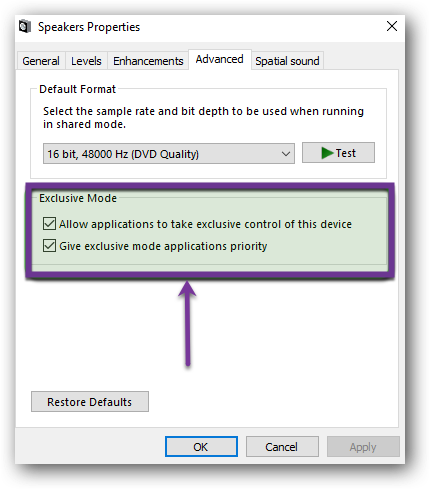Click the Exclusive Mode group label
Viewport: 430px width, 489px height.
tap(78, 198)
